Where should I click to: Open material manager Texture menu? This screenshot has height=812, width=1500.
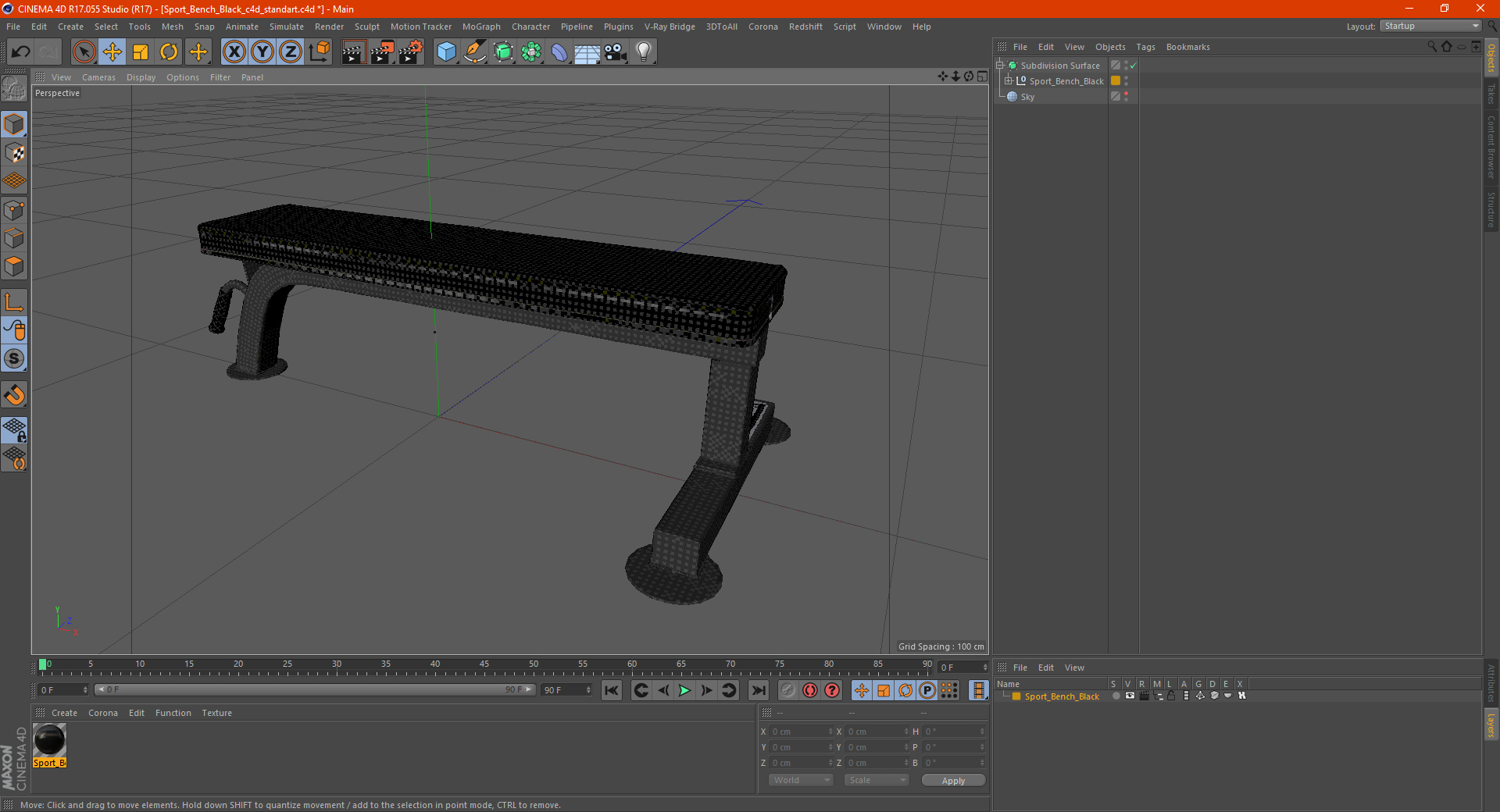[x=216, y=713]
